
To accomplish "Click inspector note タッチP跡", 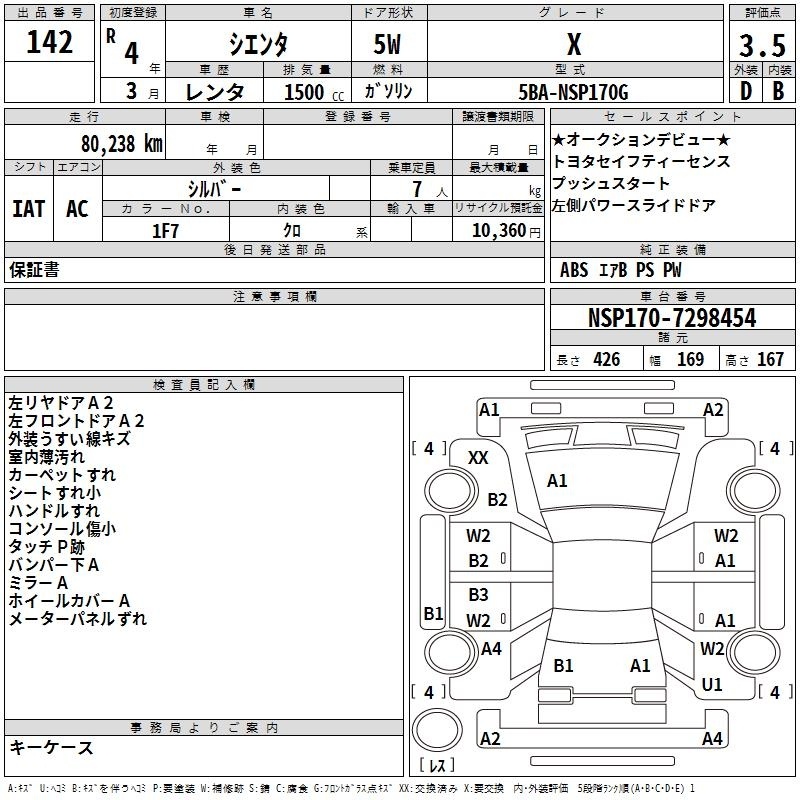I will tap(46, 547).
